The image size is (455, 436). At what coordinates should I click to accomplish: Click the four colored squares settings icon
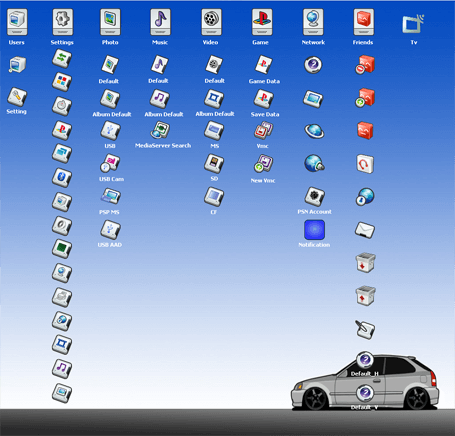(x=62, y=82)
